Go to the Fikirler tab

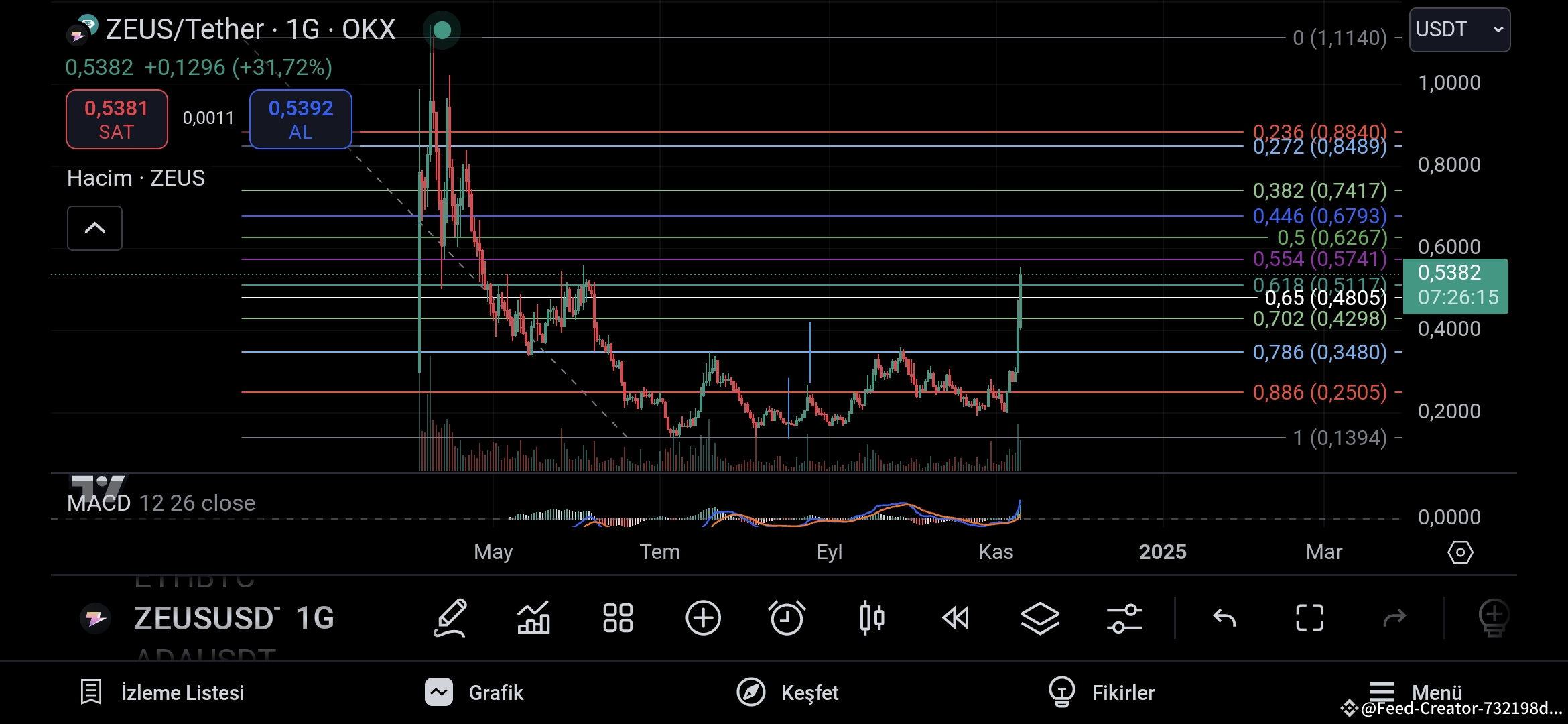[1102, 692]
